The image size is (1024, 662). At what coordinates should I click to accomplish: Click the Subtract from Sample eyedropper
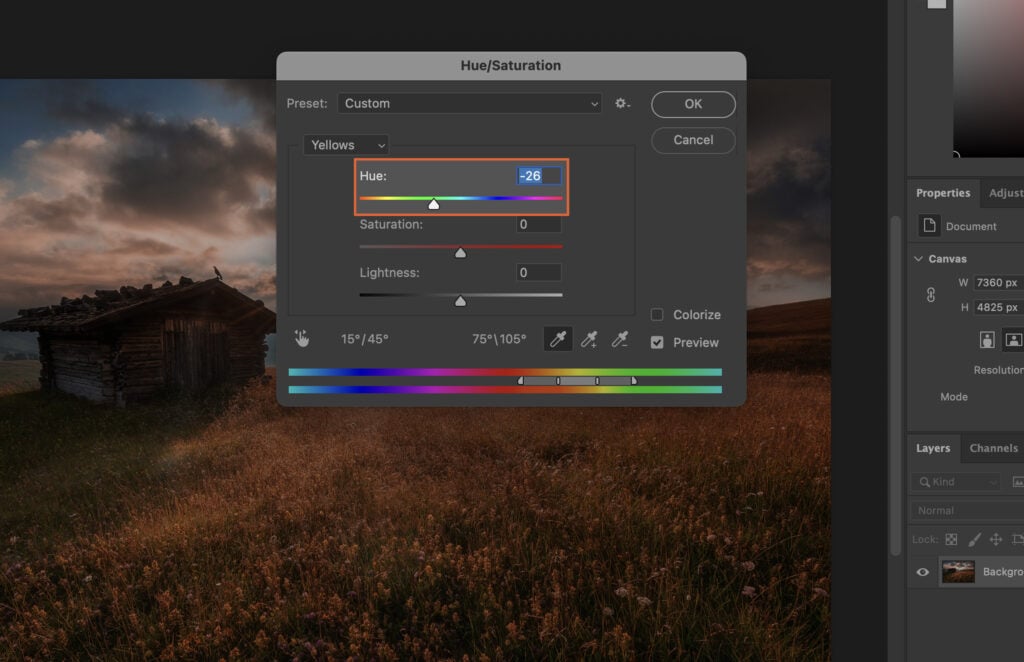pyautogui.click(x=620, y=338)
